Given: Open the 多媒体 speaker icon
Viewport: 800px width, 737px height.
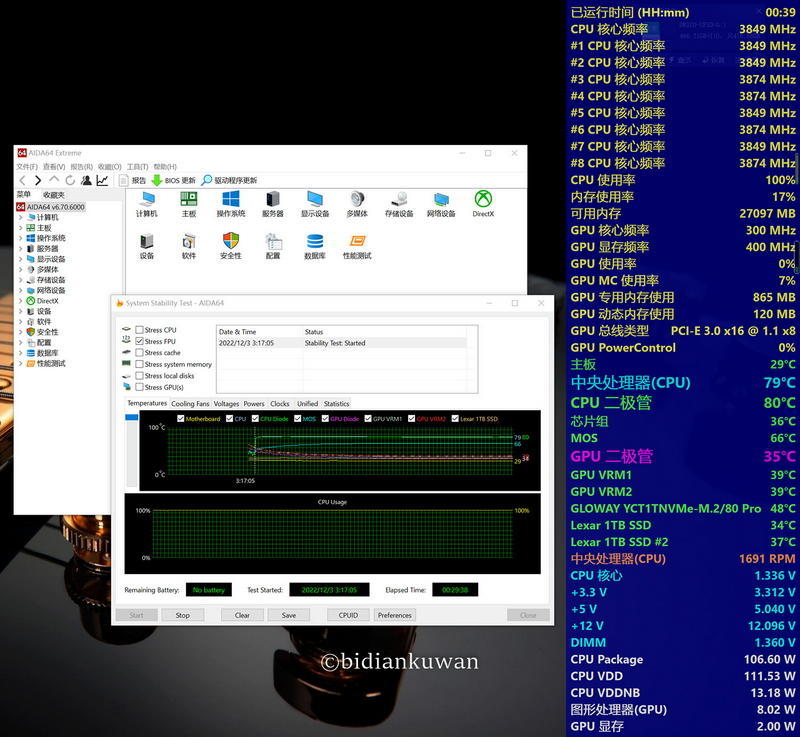Looking at the screenshot, I should click(x=357, y=199).
